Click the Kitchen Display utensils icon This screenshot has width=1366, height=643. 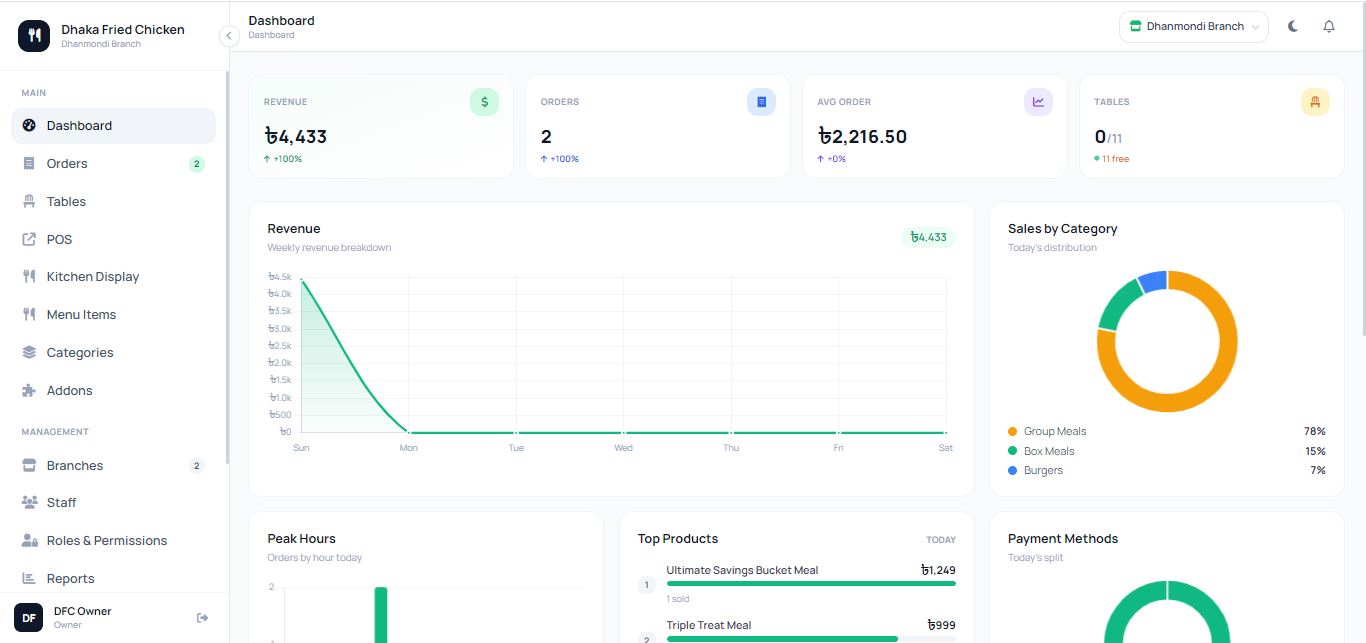pyautogui.click(x=29, y=277)
